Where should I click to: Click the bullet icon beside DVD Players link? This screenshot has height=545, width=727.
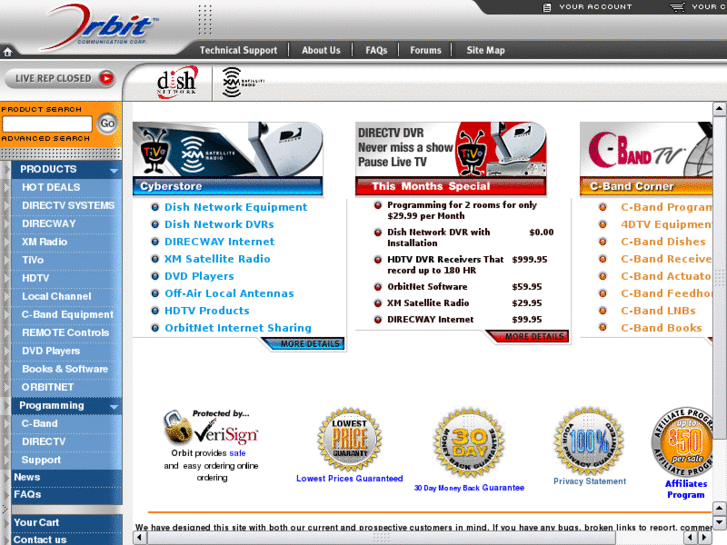[x=155, y=276]
